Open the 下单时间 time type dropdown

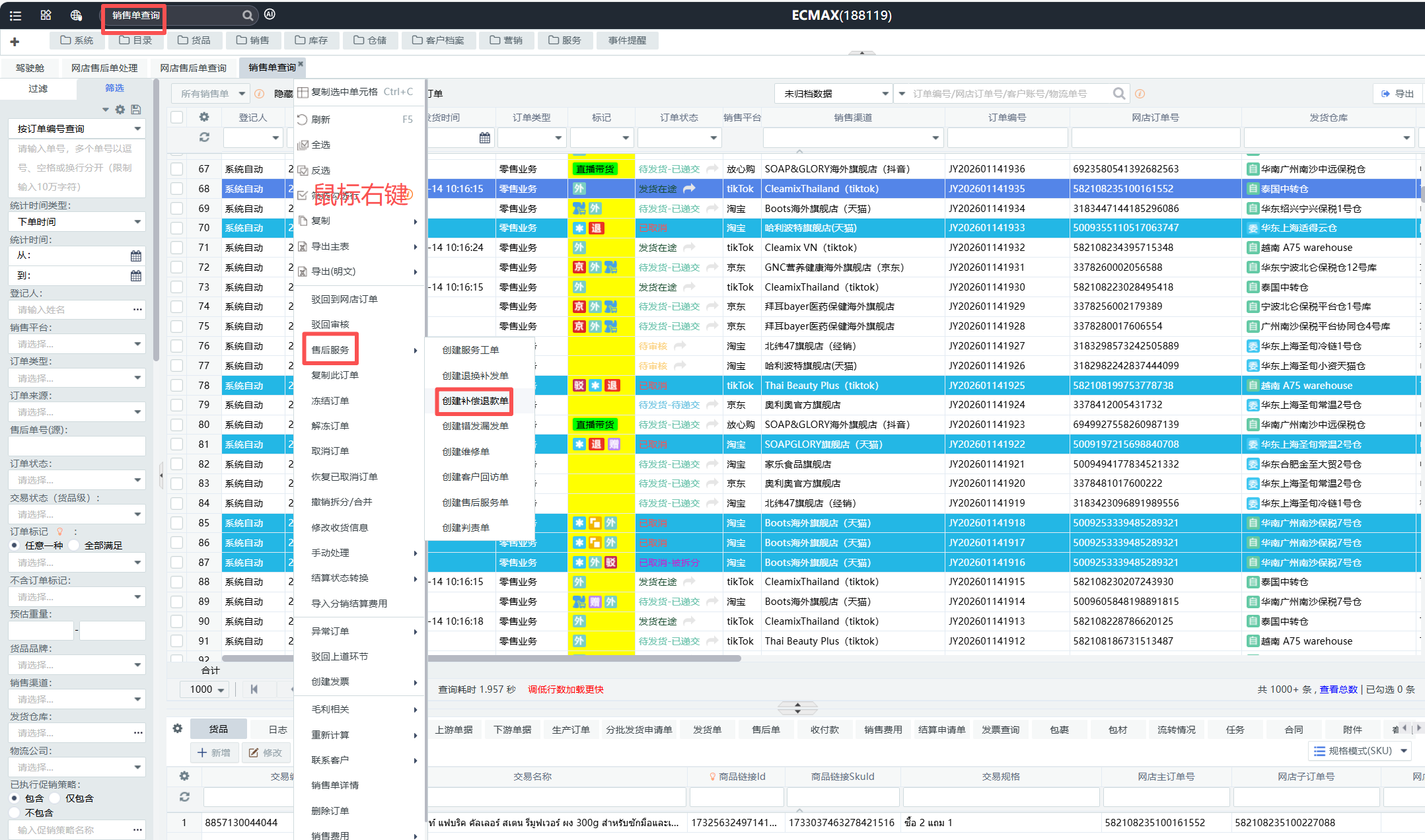[77, 222]
